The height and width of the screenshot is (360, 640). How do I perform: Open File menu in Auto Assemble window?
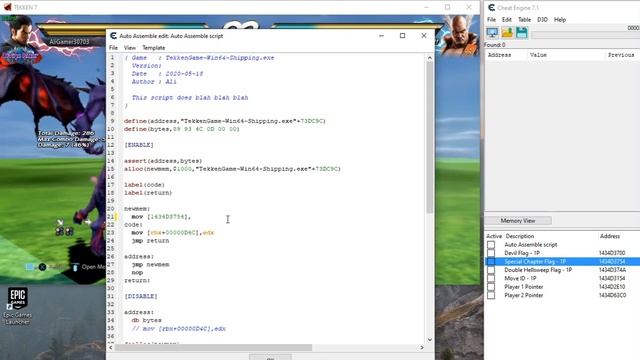[x=113, y=48]
